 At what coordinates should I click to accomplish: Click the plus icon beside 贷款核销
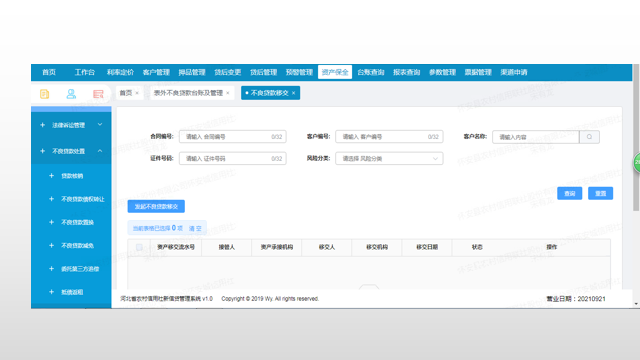pos(51,176)
